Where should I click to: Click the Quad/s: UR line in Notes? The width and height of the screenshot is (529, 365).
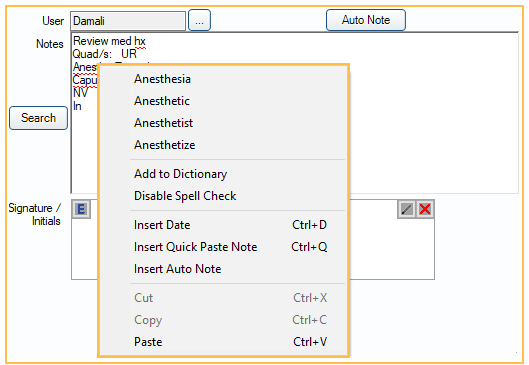[105, 54]
